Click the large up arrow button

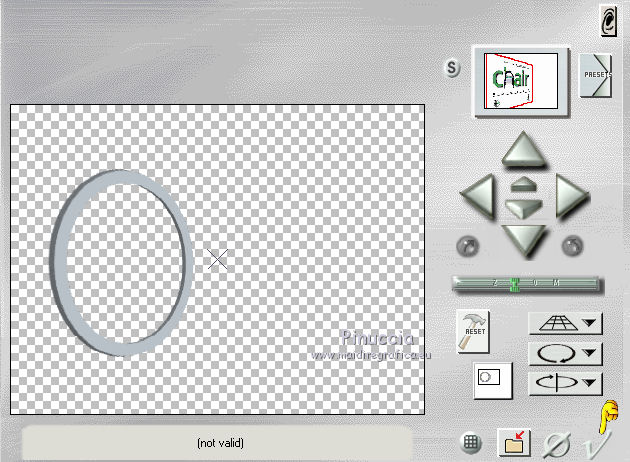tap(524, 149)
